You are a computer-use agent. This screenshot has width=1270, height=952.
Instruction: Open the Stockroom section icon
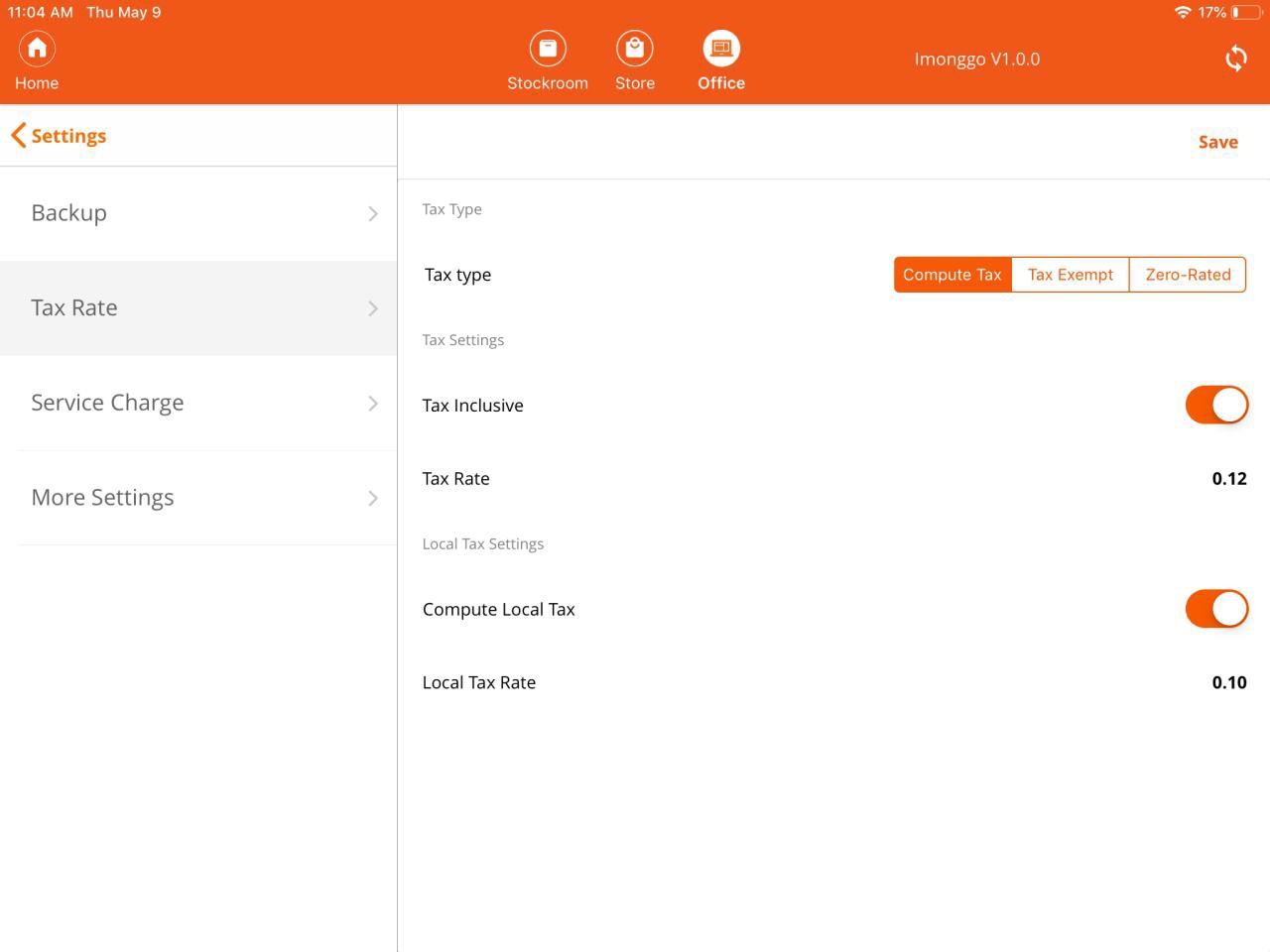[x=547, y=49]
